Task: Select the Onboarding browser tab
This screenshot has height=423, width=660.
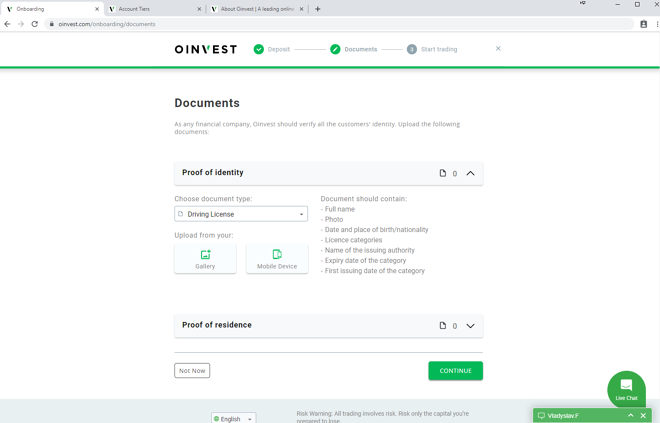Action: click(x=51, y=9)
